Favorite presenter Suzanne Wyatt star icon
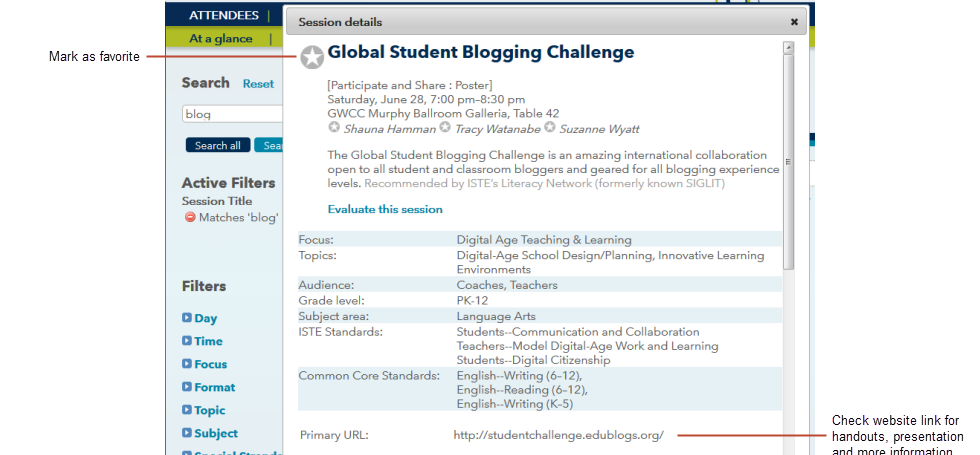 click(x=549, y=128)
